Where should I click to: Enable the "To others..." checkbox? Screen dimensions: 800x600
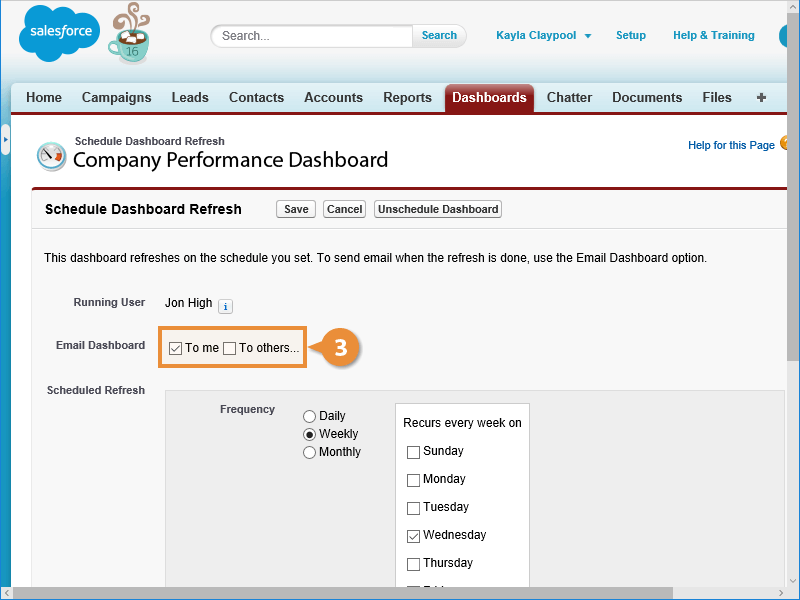pos(230,349)
